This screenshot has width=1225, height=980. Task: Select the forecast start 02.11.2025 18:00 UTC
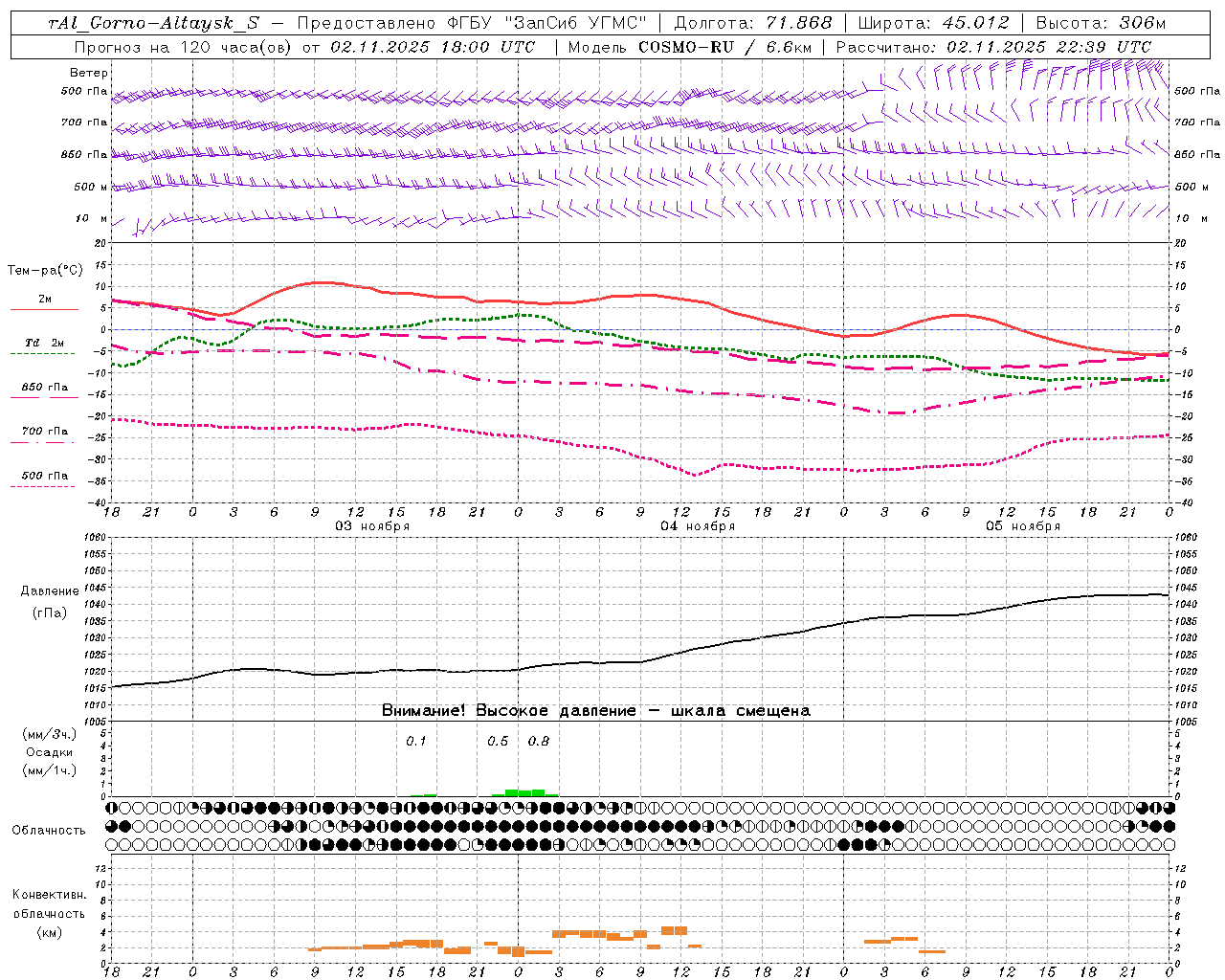click(433, 47)
